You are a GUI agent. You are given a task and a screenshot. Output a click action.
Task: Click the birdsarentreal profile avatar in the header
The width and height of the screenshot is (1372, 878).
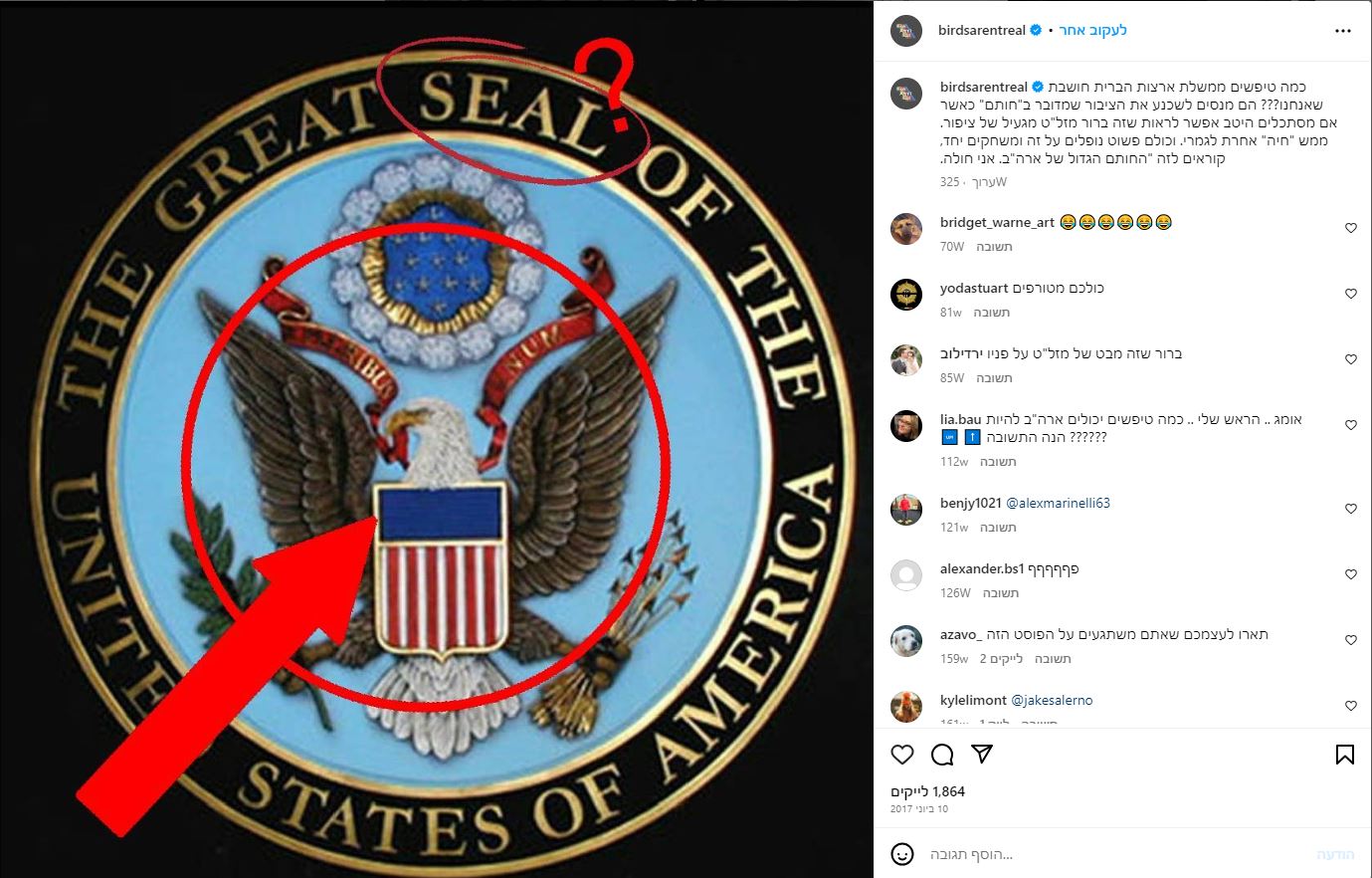click(905, 31)
